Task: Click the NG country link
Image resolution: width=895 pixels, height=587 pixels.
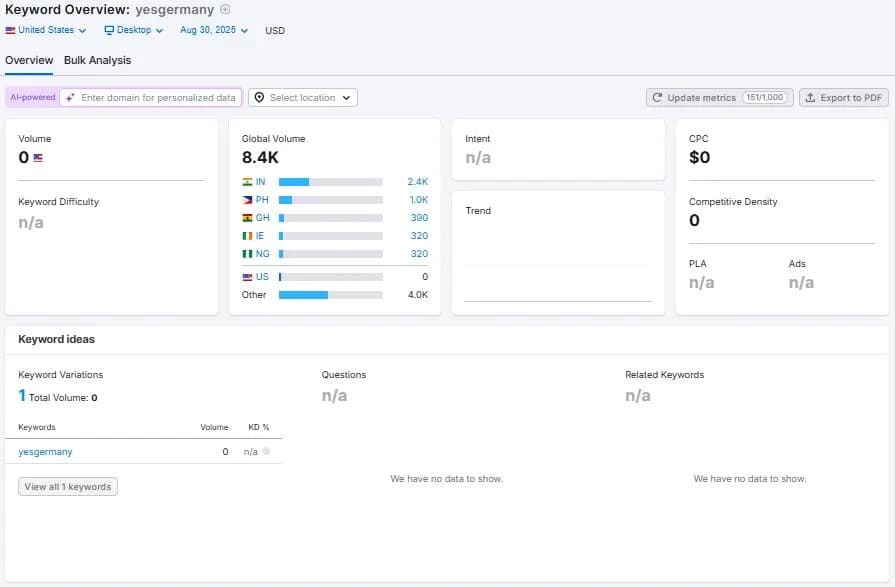Action: tap(263, 254)
